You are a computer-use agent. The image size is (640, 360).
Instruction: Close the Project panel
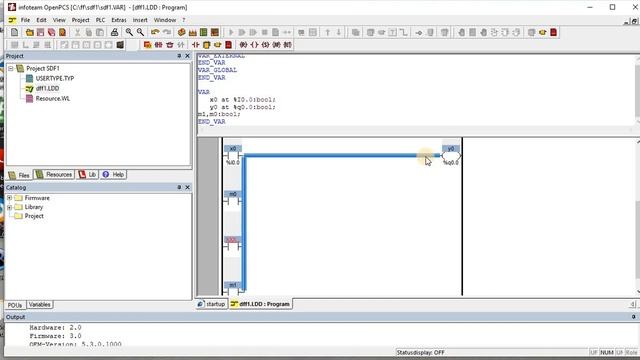pyautogui.click(x=187, y=56)
